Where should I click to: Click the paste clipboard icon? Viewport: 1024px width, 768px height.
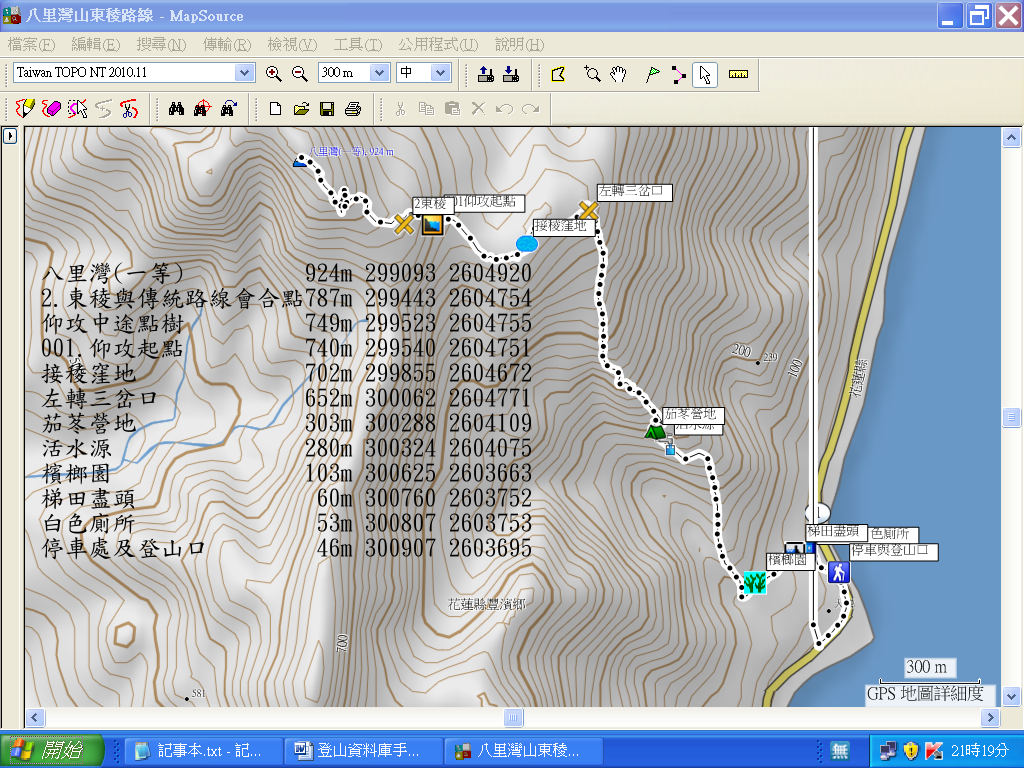coord(452,108)
